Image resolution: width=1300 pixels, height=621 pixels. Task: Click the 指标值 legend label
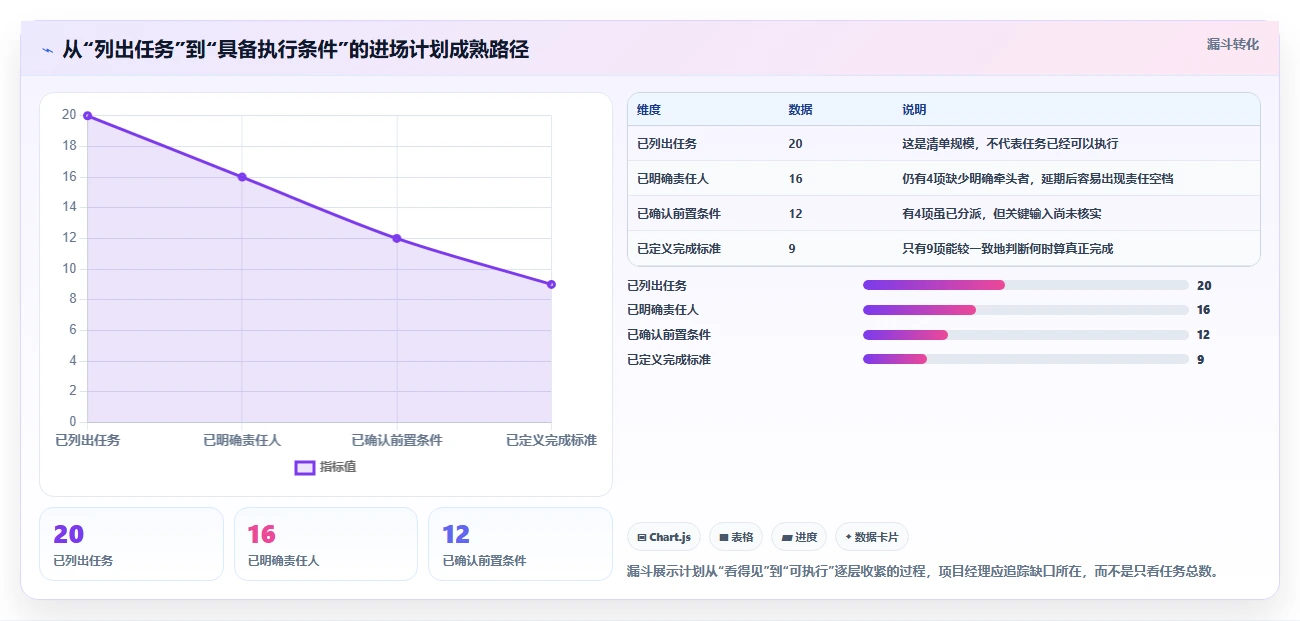pyautogui.click(x=338, y=467)
